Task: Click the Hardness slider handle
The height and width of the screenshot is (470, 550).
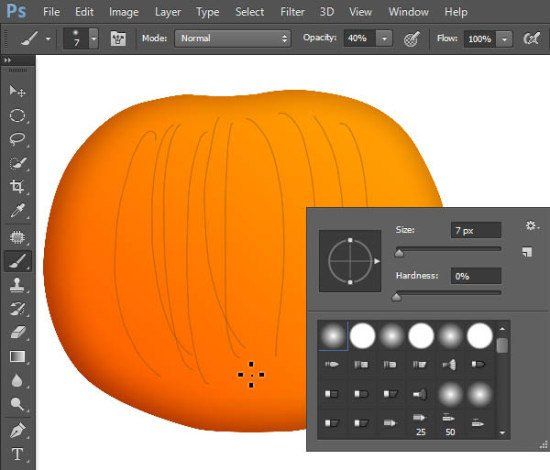Action: click(396, 297)
